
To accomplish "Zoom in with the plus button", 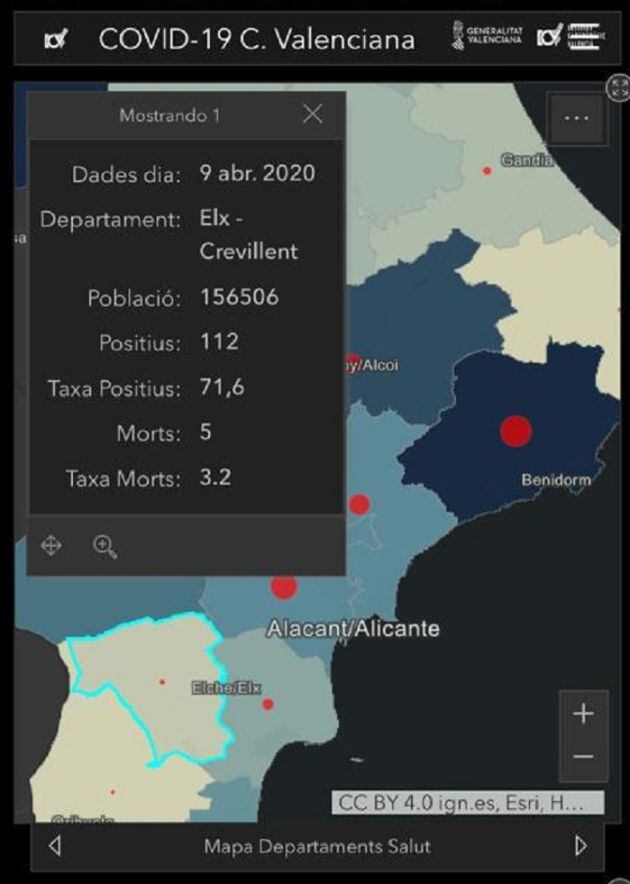I will tap(583, 713).
